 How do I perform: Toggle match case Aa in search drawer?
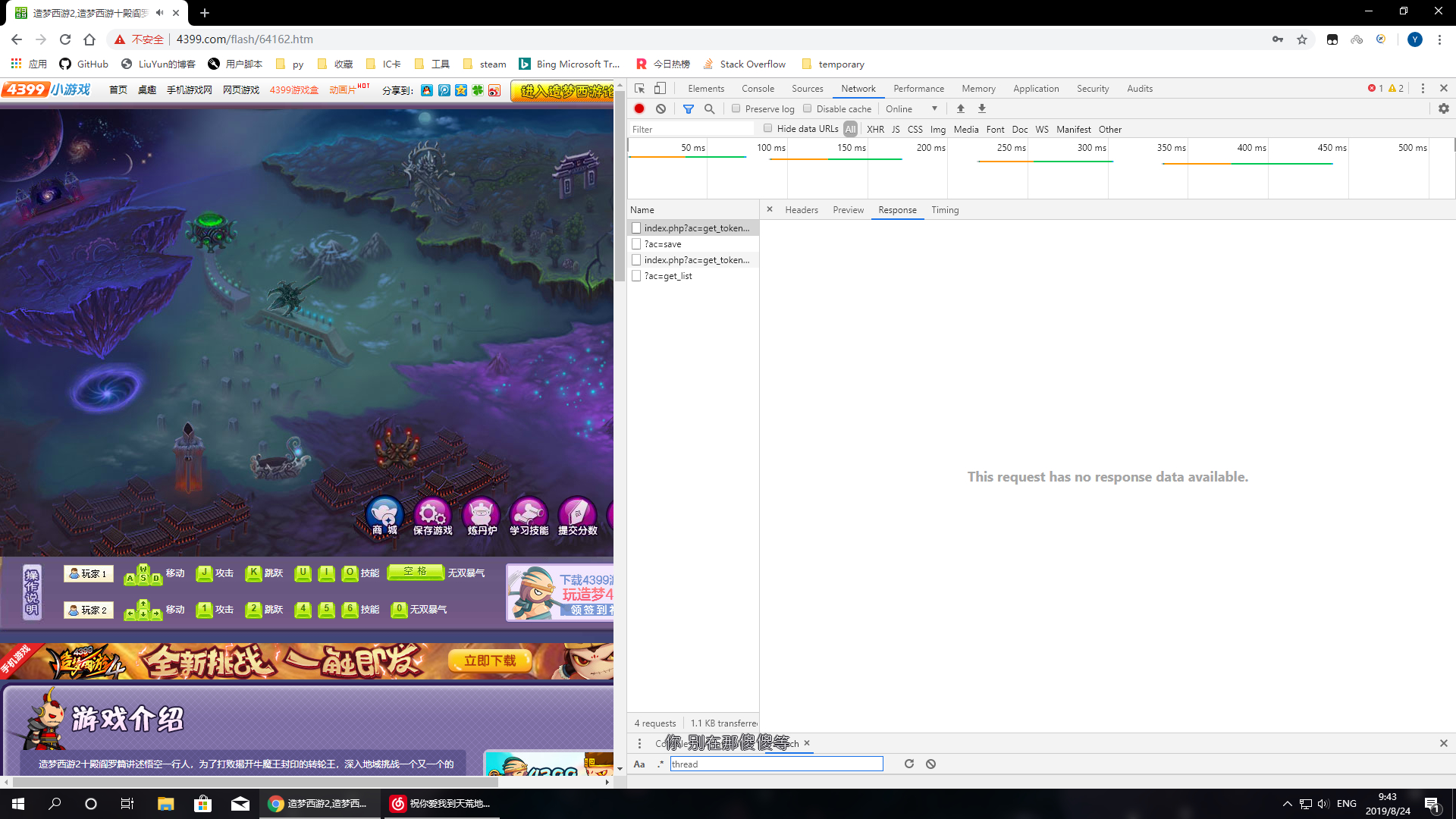639,764
